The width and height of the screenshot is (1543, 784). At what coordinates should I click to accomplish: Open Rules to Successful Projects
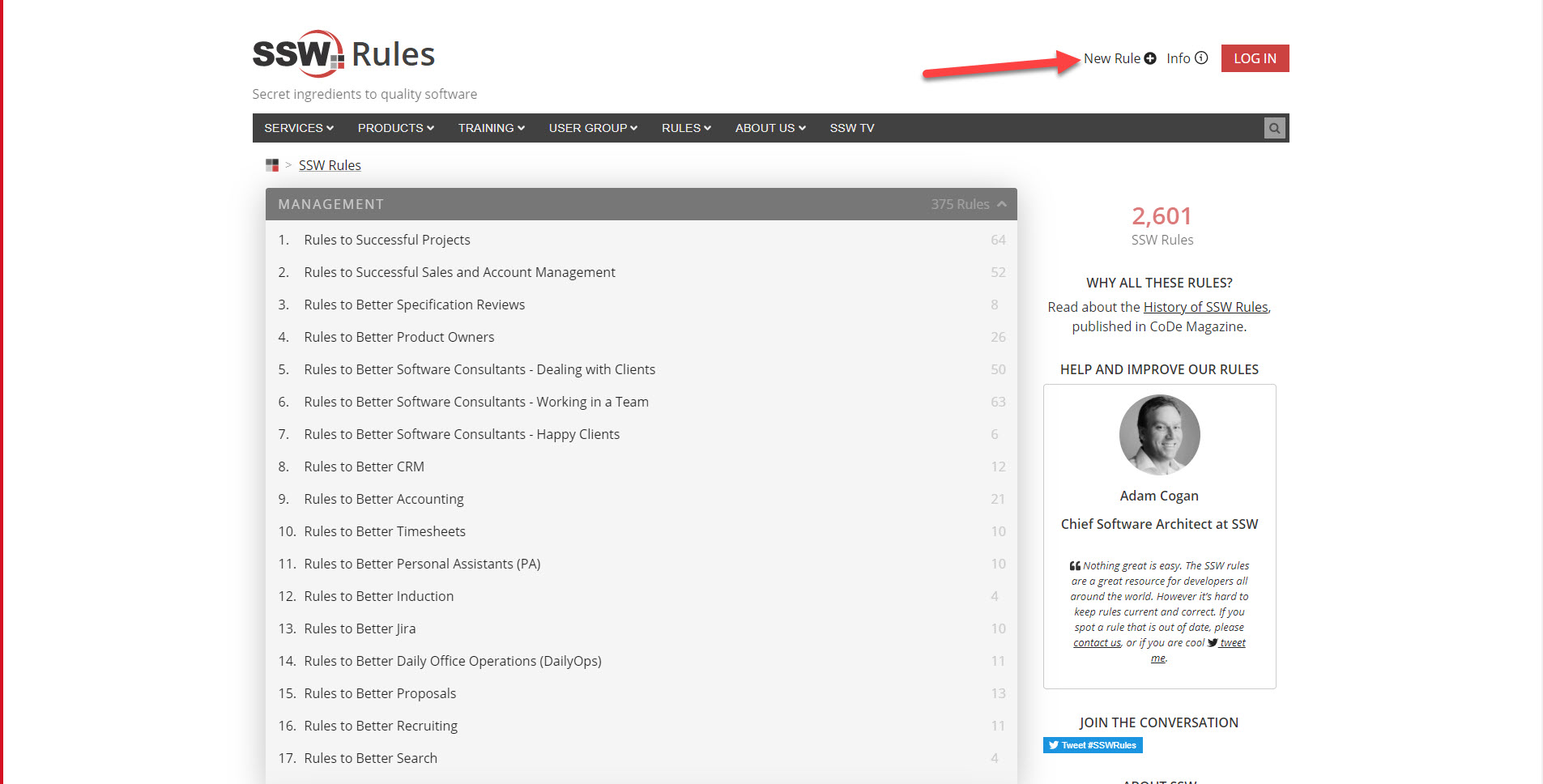(x=387, y=240)
